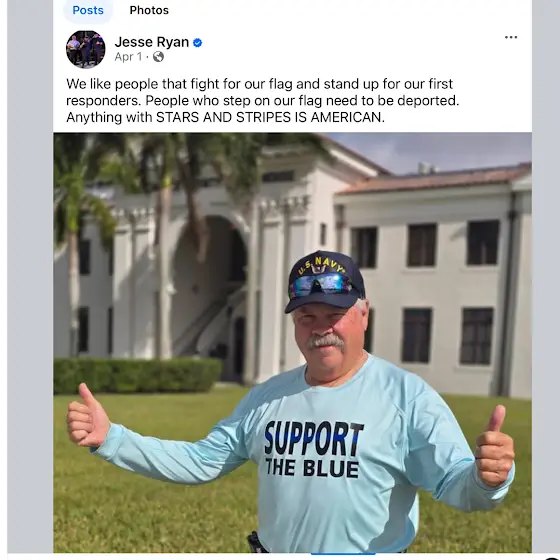Click the post text about the flag
The height and width of the screenshot is (560, 560).
point(262,100)
